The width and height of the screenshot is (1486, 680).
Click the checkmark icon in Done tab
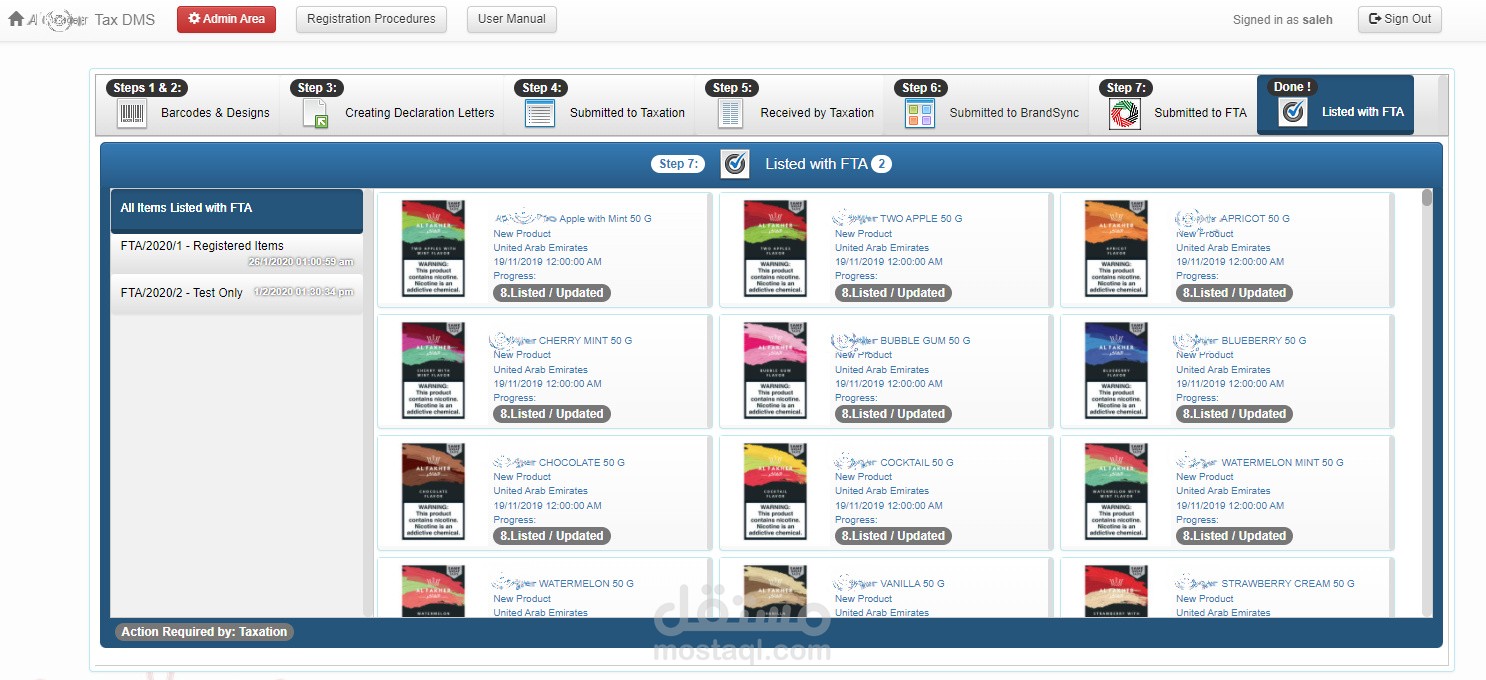point(1293,113)
